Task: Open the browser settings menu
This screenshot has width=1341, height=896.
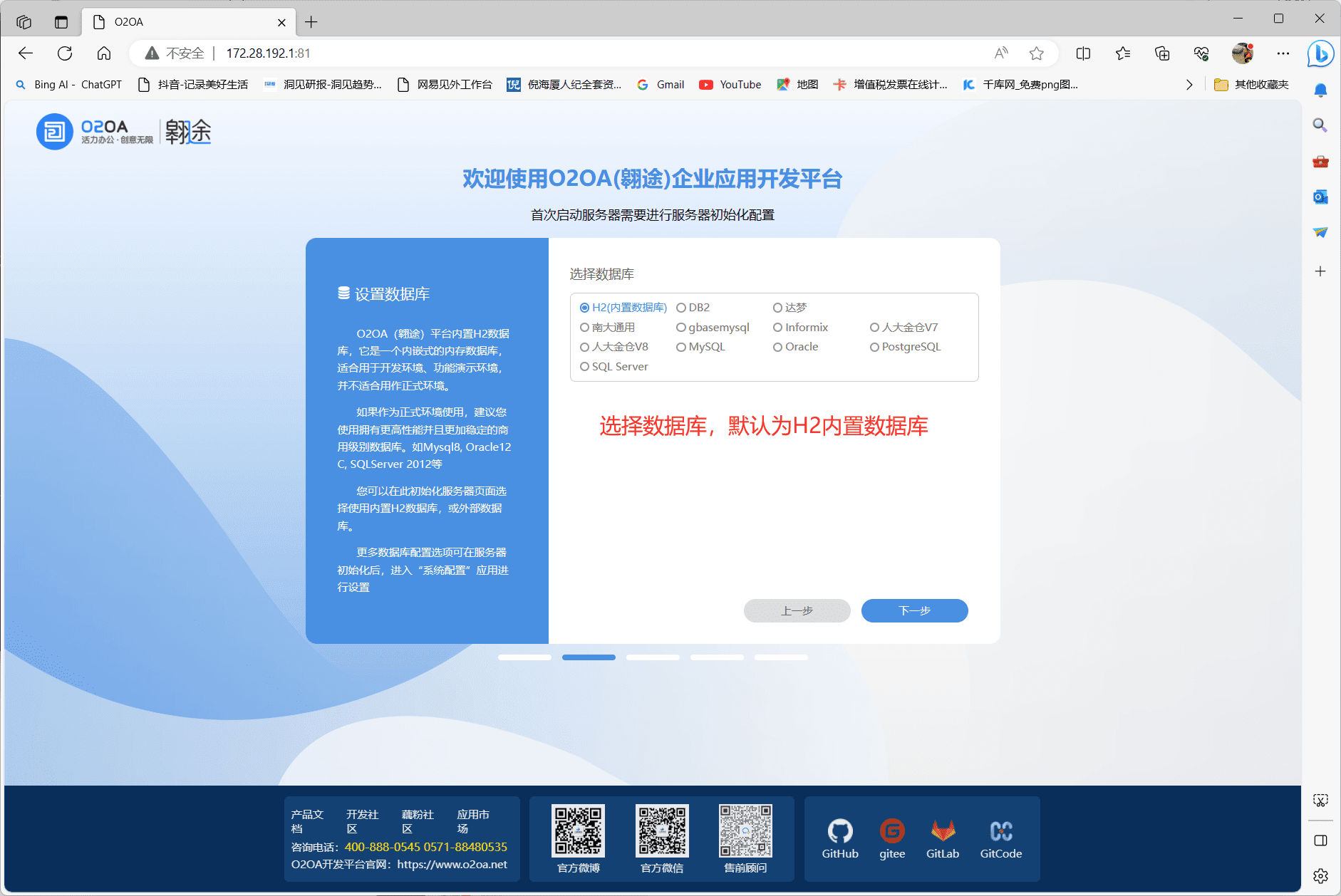Action: tap(1283, 53)
